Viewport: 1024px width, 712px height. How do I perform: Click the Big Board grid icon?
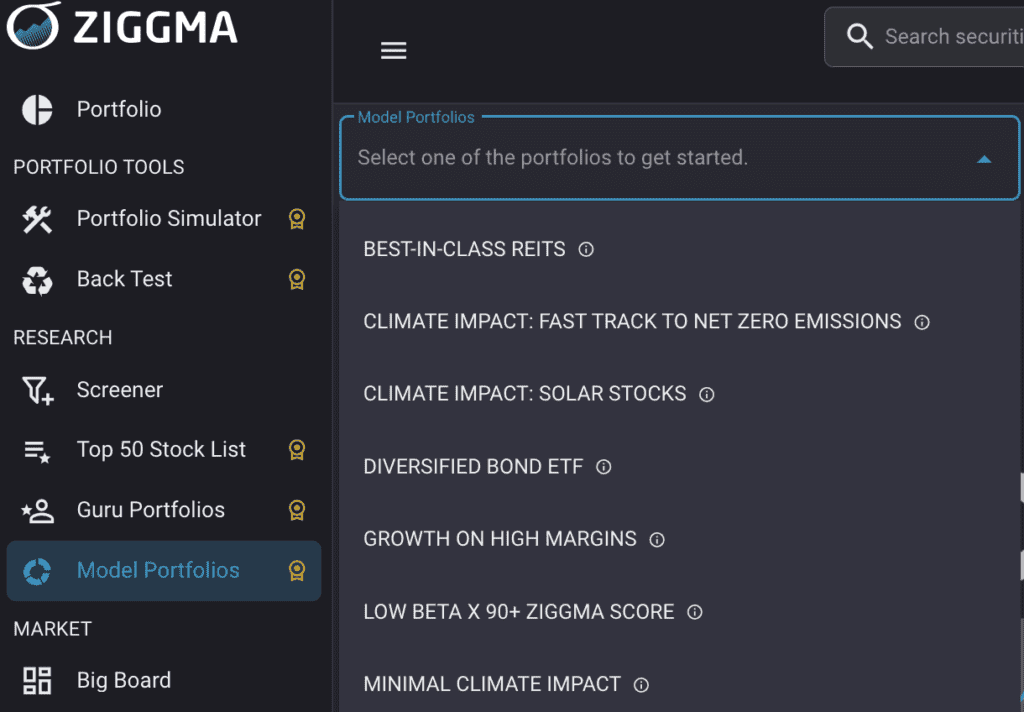click(37, 681)
